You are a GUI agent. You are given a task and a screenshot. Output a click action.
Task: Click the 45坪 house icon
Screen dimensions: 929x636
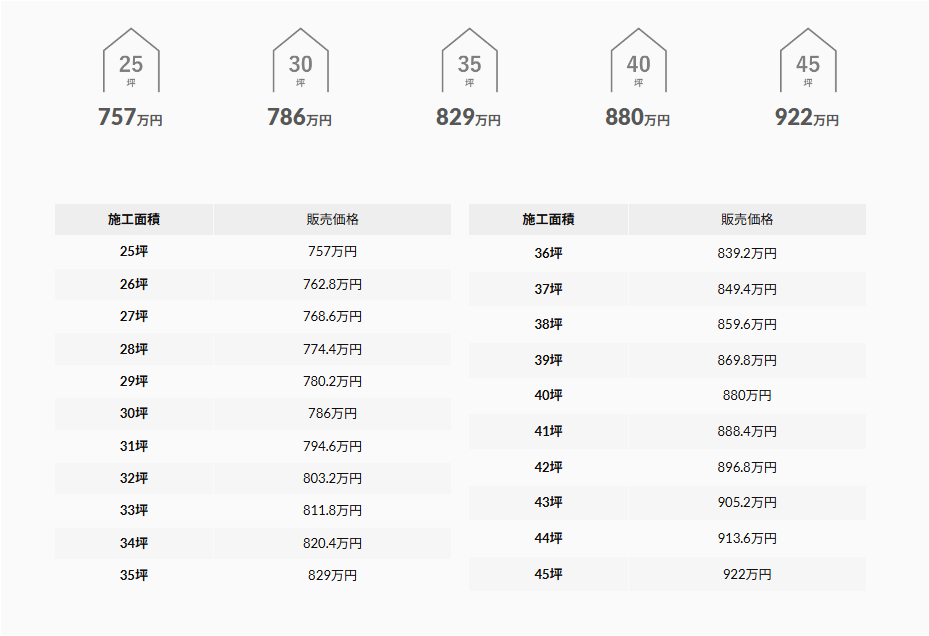(x=808, y=60)
